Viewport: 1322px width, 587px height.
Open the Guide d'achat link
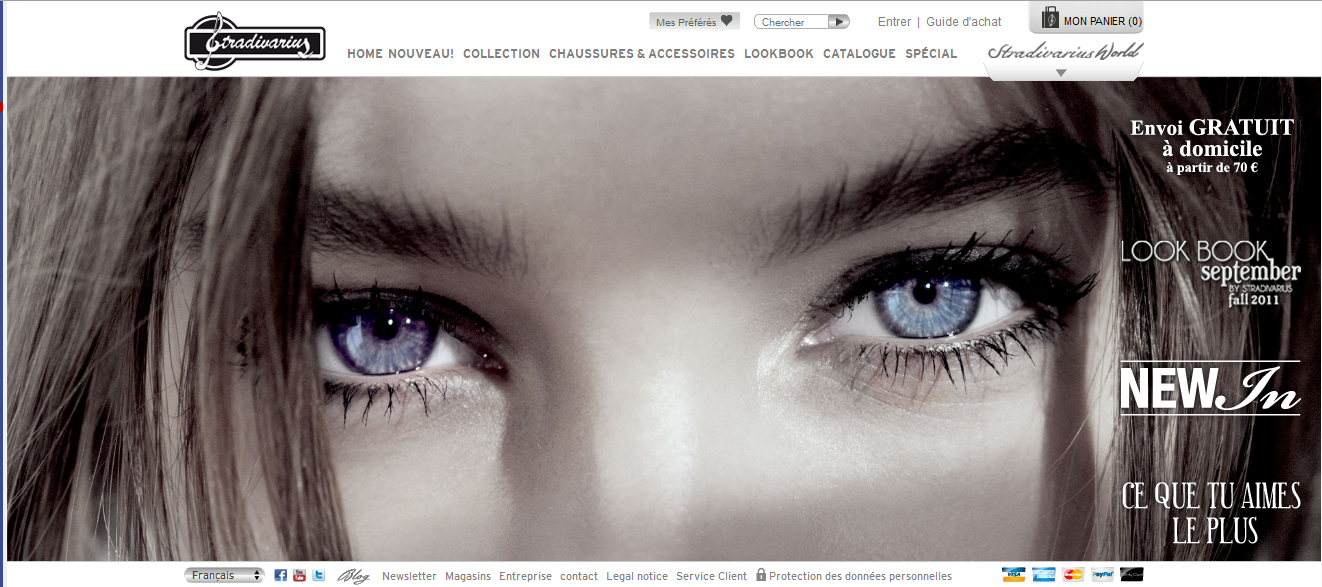pos(963,22)
